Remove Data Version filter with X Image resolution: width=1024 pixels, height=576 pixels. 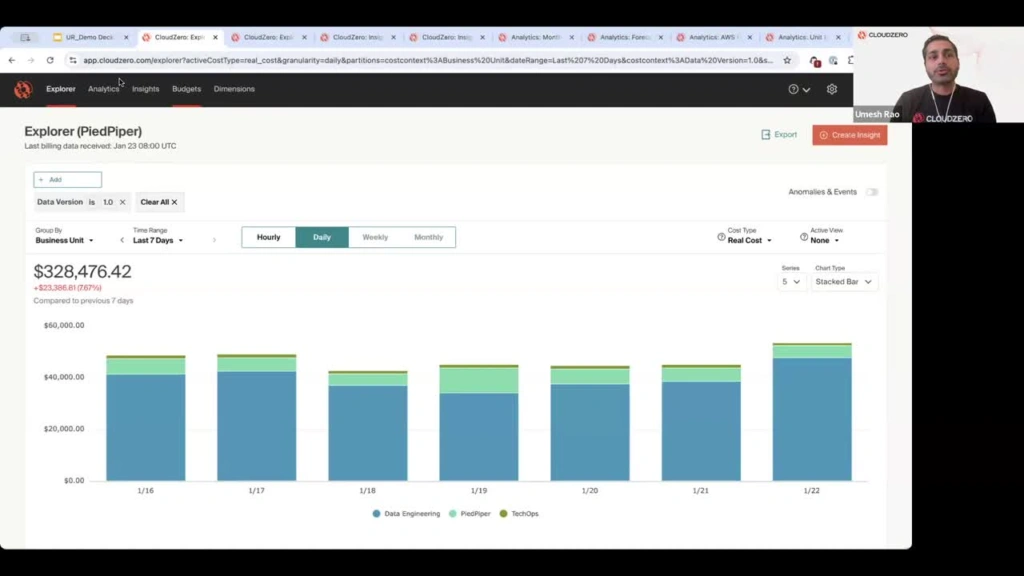tap(122, 202)
